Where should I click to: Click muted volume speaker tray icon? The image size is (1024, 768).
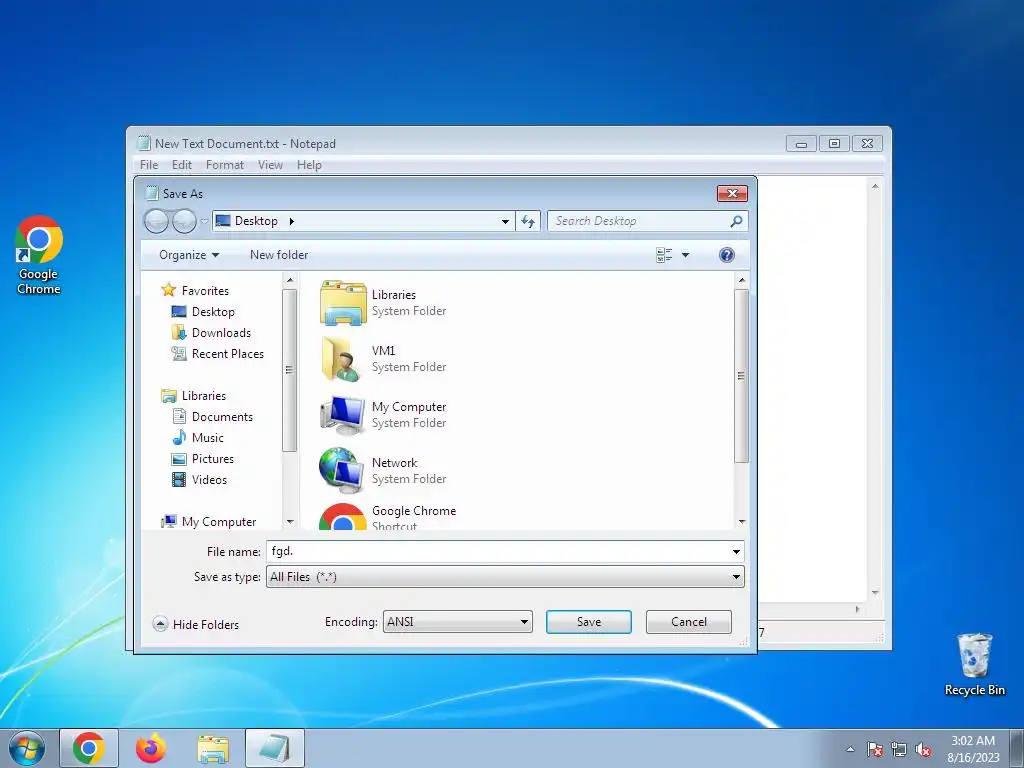[x=923, y=749]
